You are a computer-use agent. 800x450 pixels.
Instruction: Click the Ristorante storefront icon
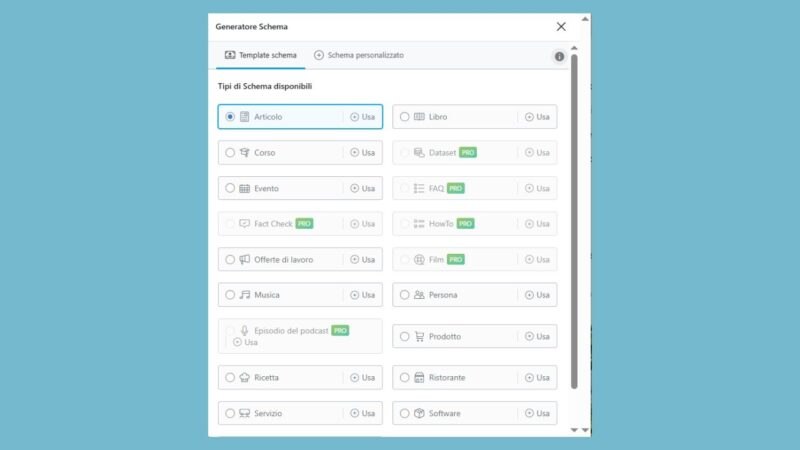click(x=419, y=378)
